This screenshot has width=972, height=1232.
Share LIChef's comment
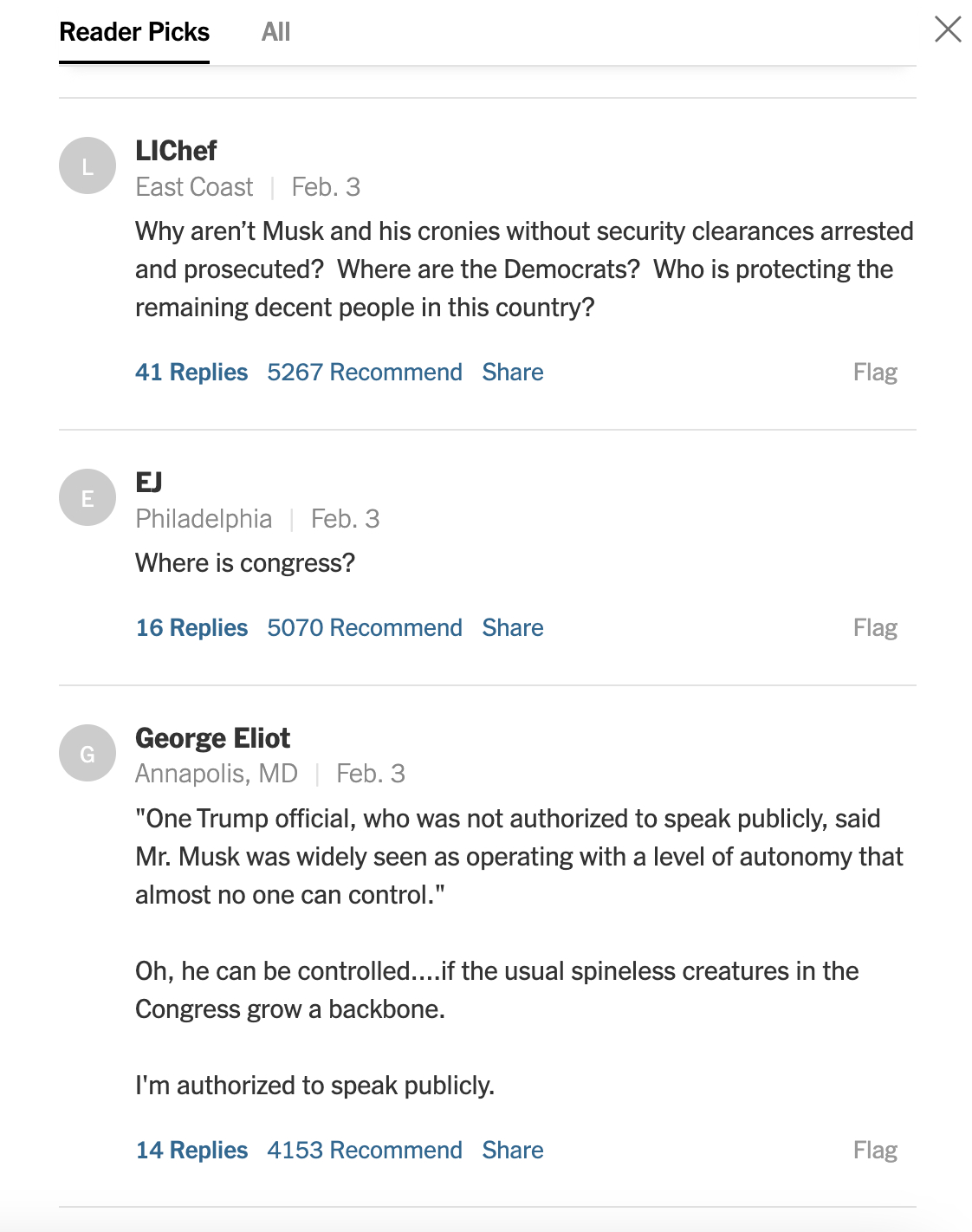coord(513,373)
